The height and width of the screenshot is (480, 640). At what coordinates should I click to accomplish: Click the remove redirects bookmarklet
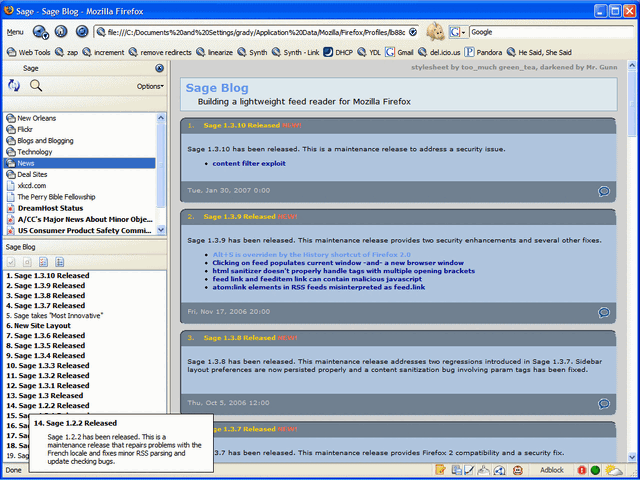click(x=160, y=52)
